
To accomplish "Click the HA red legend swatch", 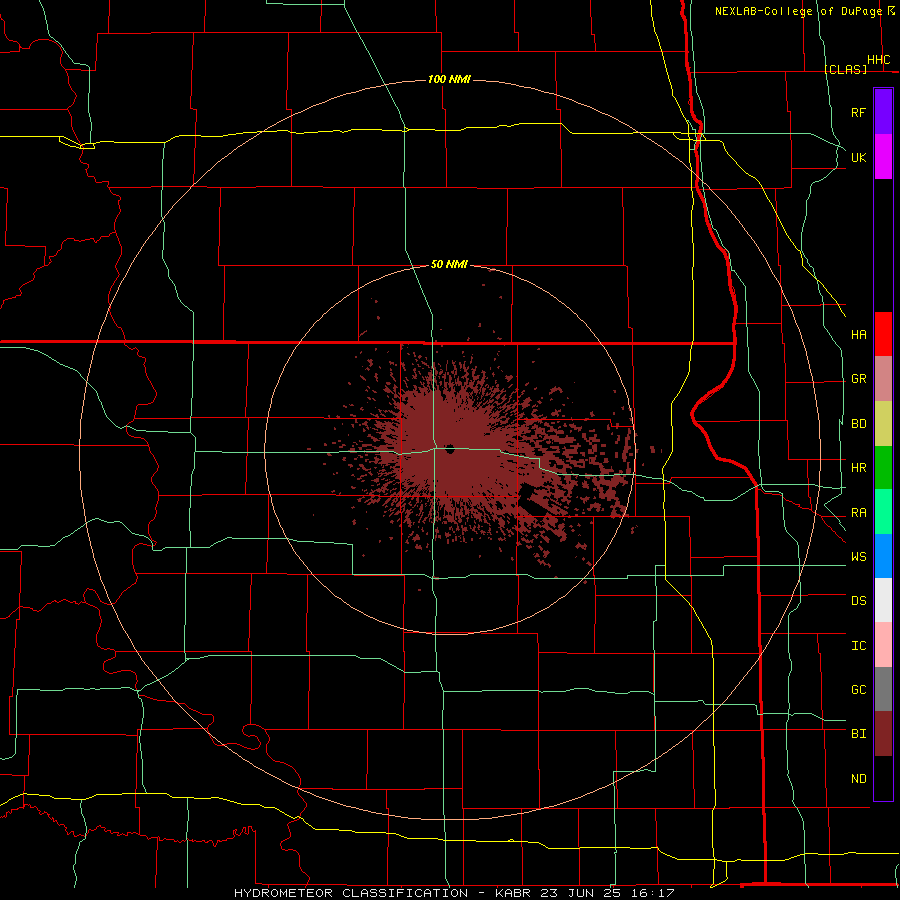I will click(x=883, y=334).
